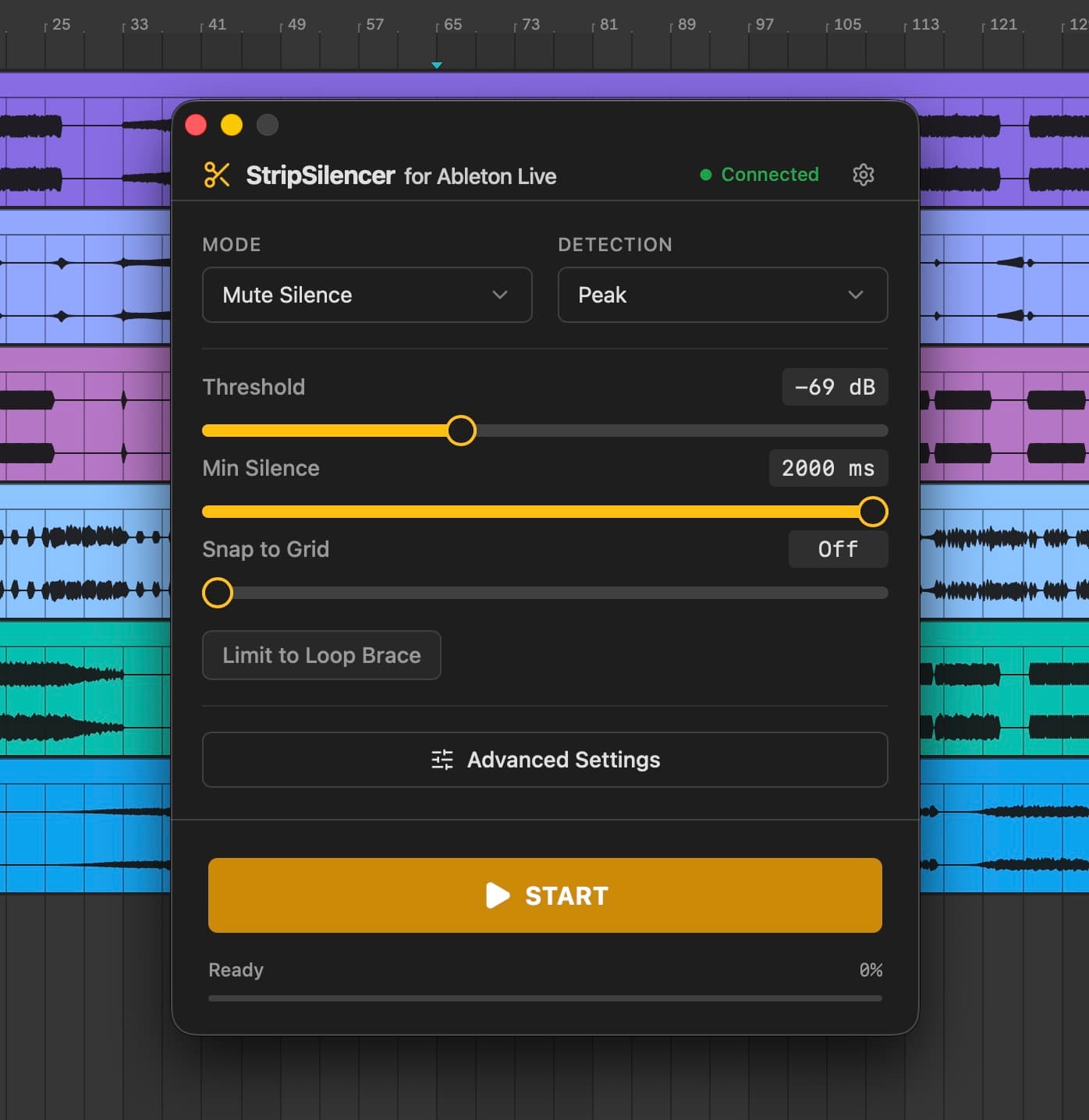
Task: Click the Advanced Settings sliders icon
Action: [x=442, y=760]
